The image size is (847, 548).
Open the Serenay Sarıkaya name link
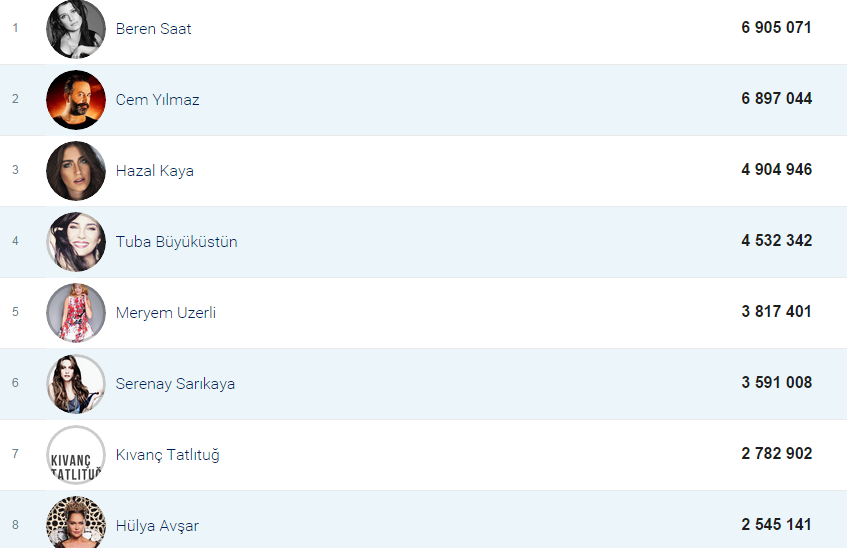[175, 384]
